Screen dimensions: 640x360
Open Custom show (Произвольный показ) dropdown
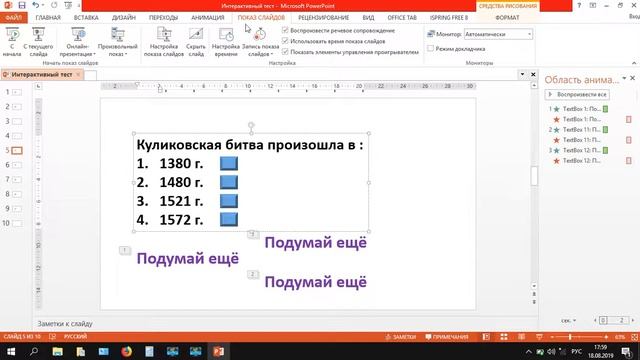tap(118, 41)
